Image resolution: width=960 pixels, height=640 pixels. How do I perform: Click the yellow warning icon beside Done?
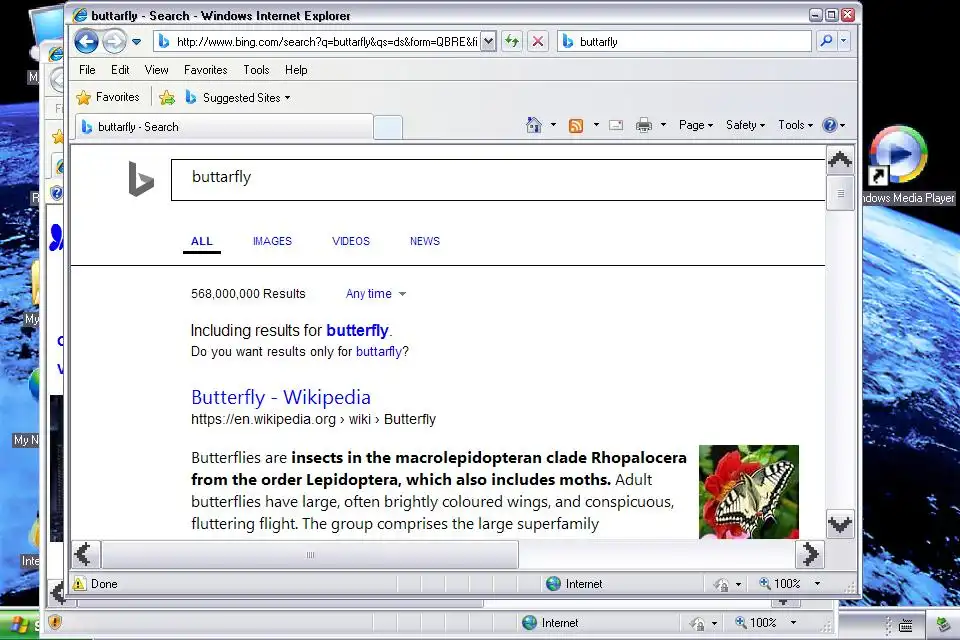pyautogui.click(x=80, y=584)
